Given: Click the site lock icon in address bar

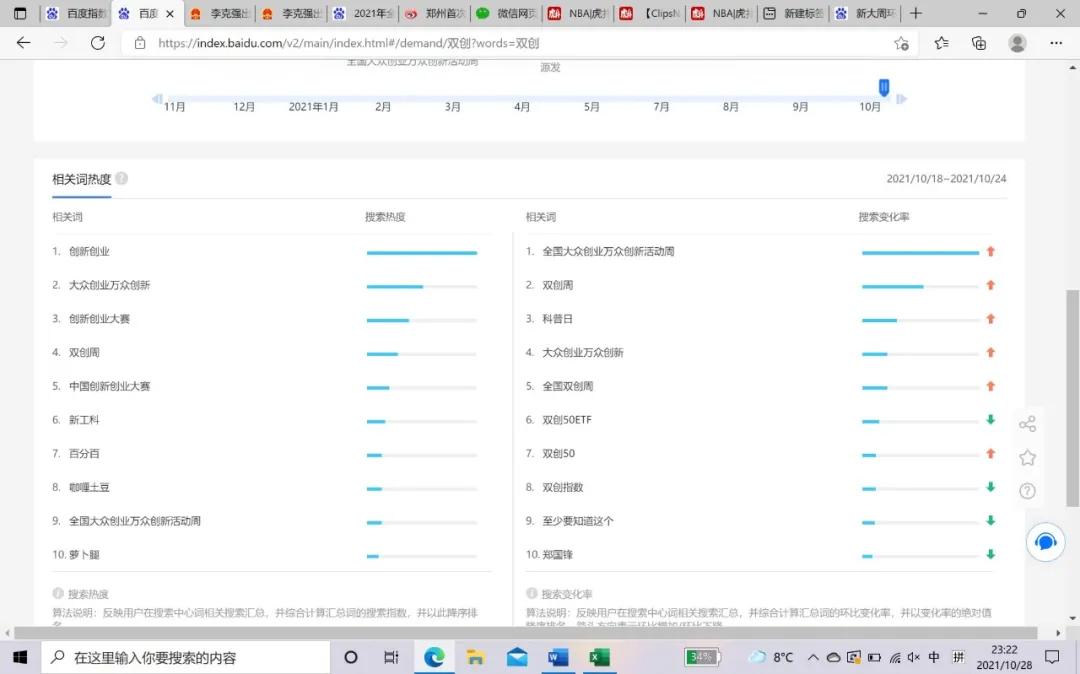Looking at the screenshot, I should pyautogui.click(x=140, y=43).
